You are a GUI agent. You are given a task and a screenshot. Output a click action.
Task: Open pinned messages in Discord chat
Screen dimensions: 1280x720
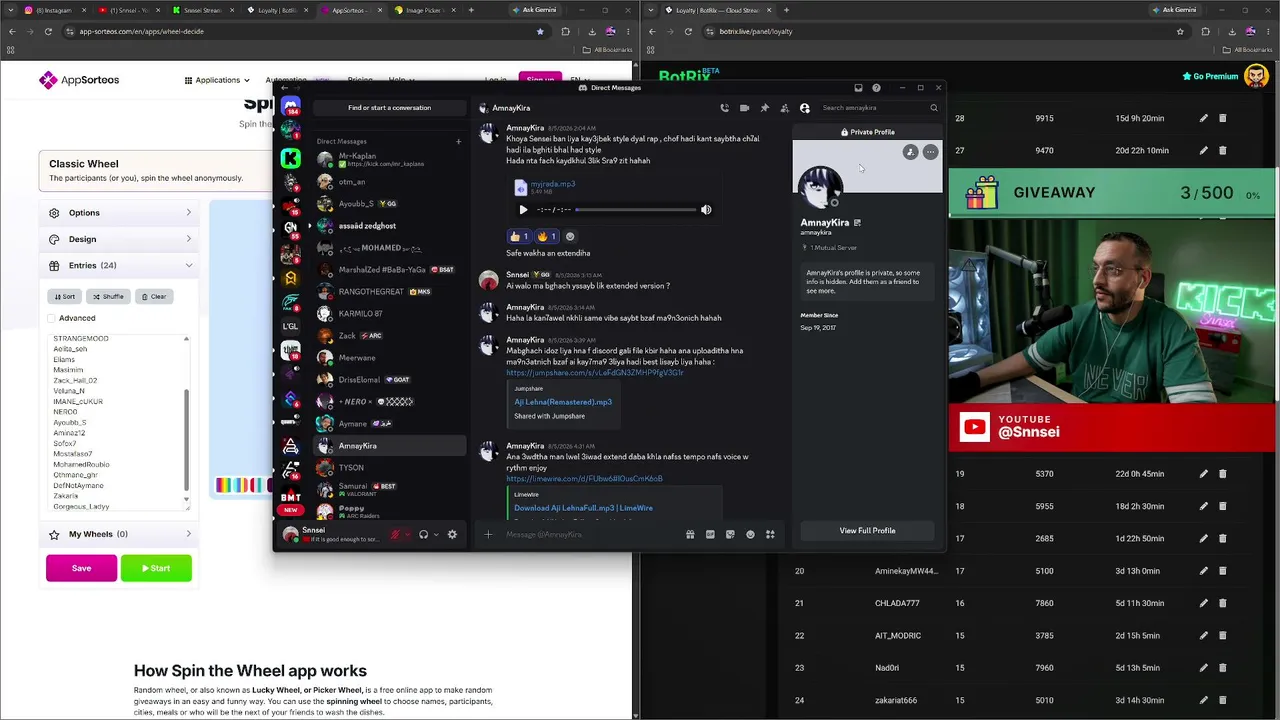click(764, 108)
